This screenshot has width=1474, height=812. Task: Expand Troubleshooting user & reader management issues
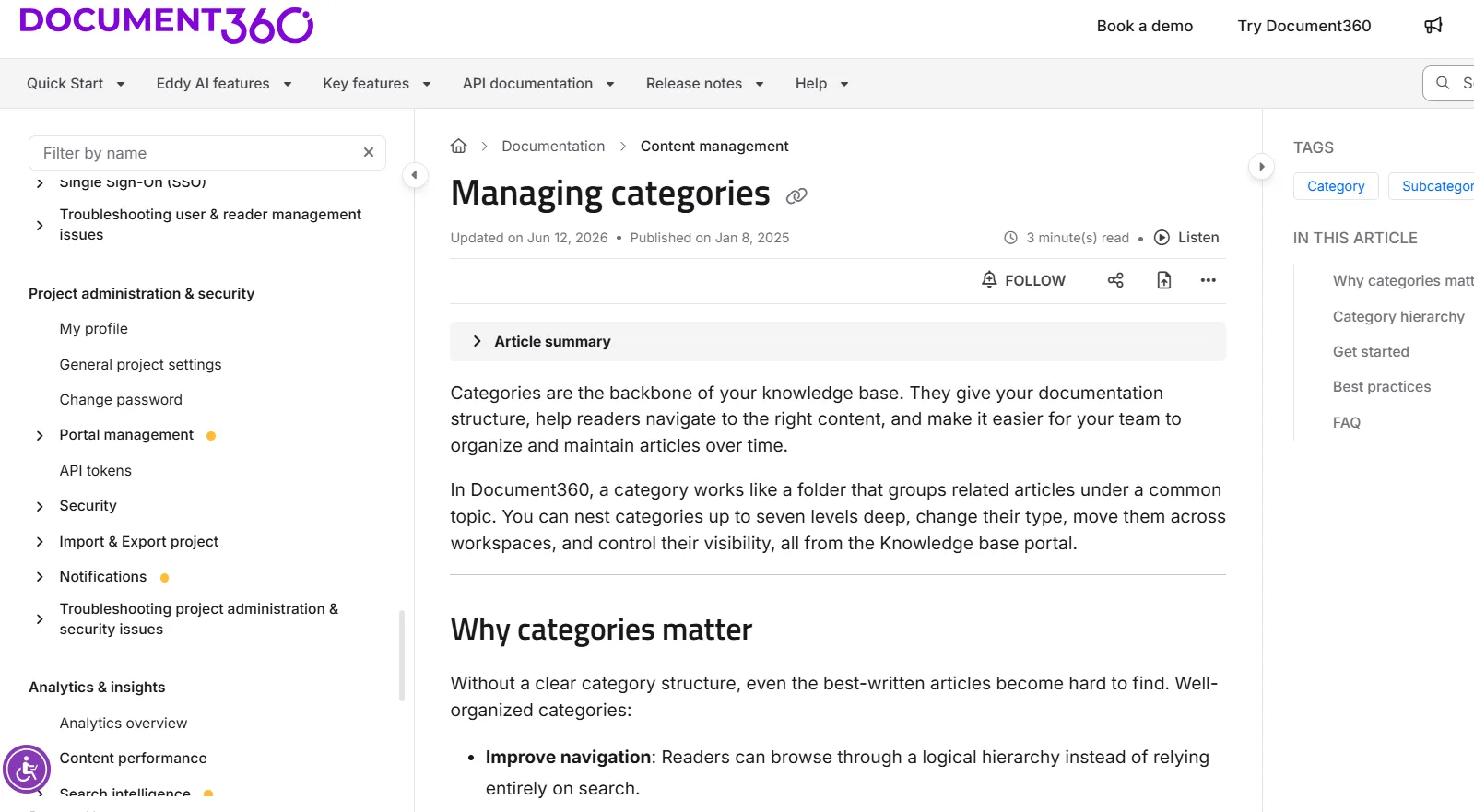point(40,225)
